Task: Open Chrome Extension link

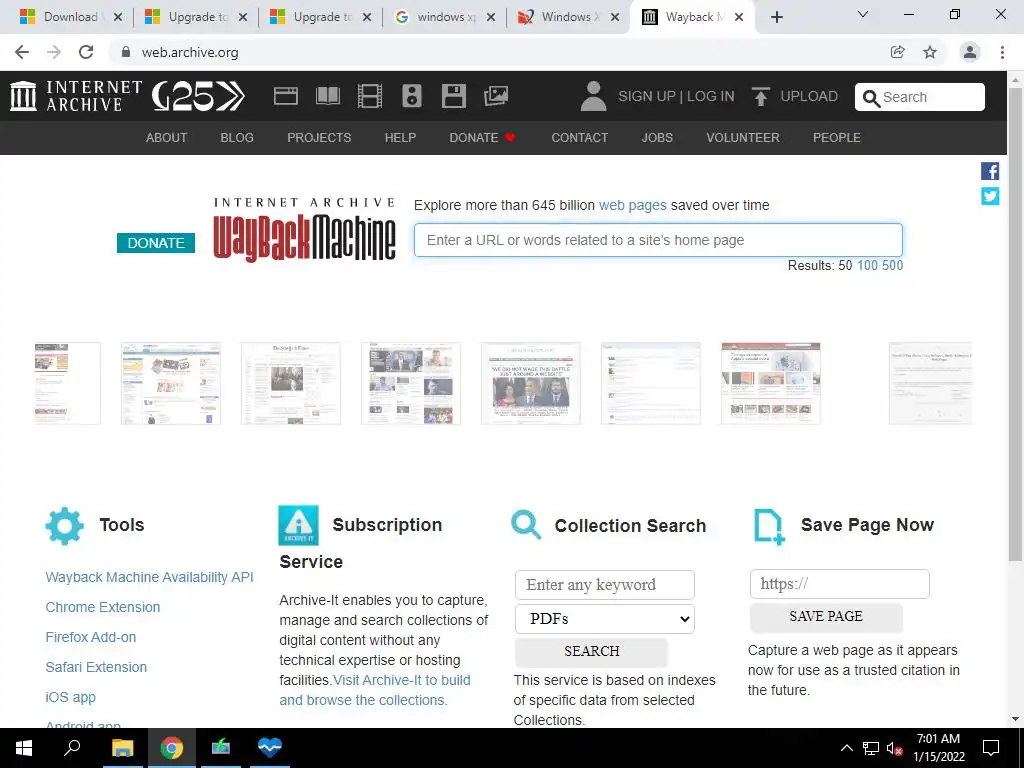Action: pos(103,607)
